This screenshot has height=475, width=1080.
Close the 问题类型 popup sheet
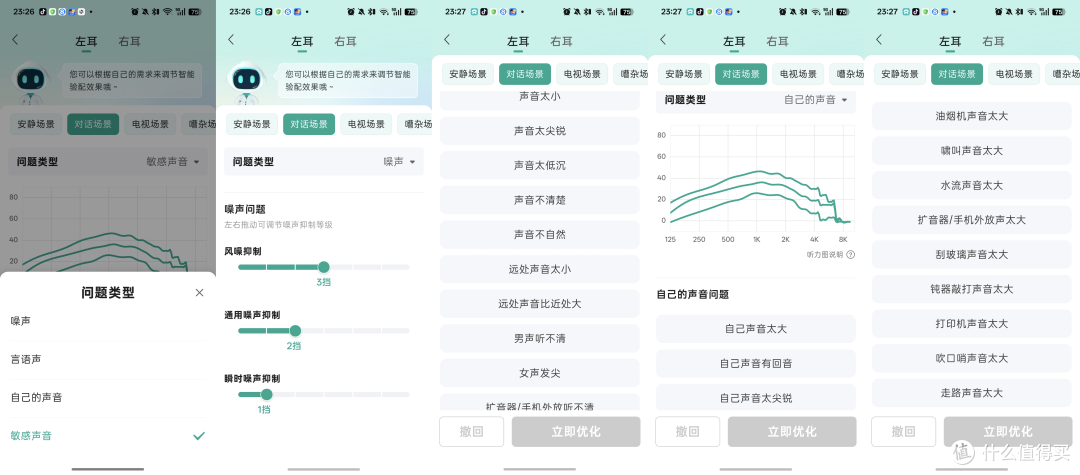[199, 293]
